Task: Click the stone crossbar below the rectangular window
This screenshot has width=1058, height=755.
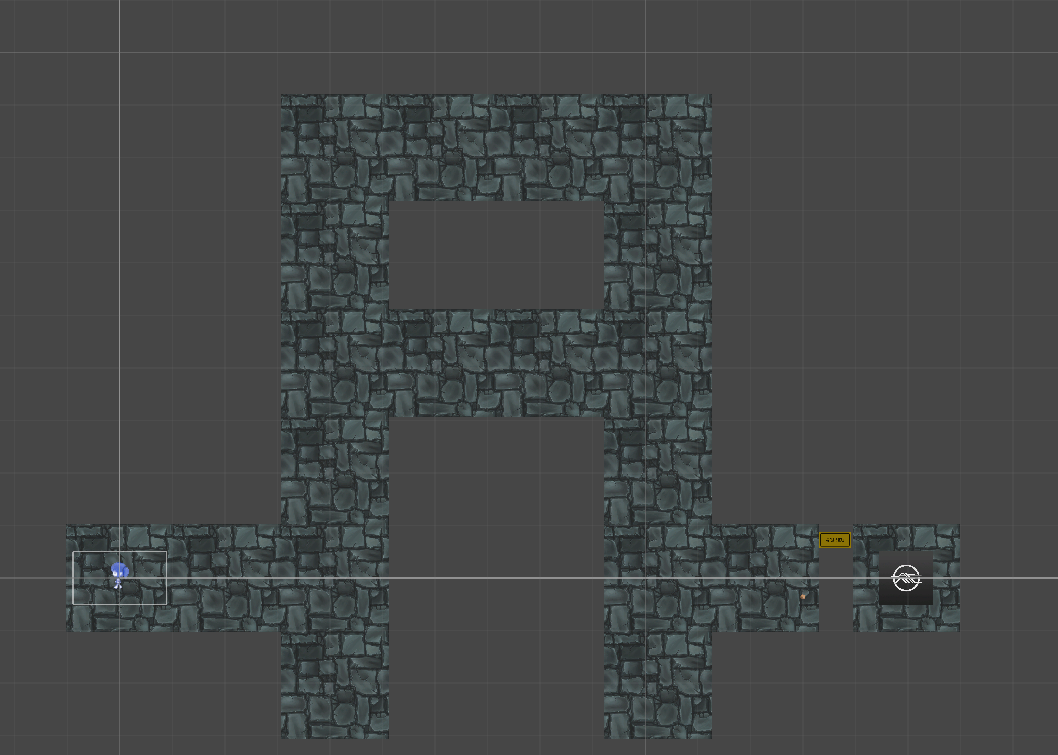Action: (496, 363)
